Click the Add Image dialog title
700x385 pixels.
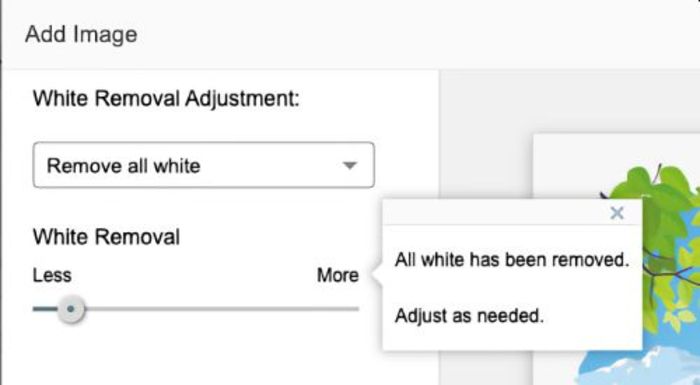coord(81,34)
